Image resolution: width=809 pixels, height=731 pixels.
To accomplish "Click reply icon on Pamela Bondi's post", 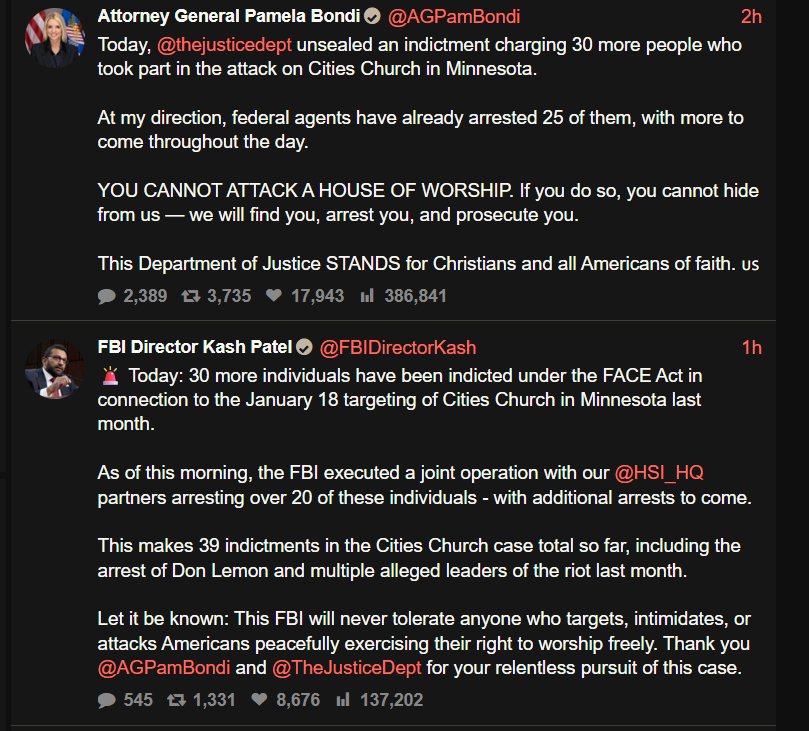I will (x=107, y=296).
